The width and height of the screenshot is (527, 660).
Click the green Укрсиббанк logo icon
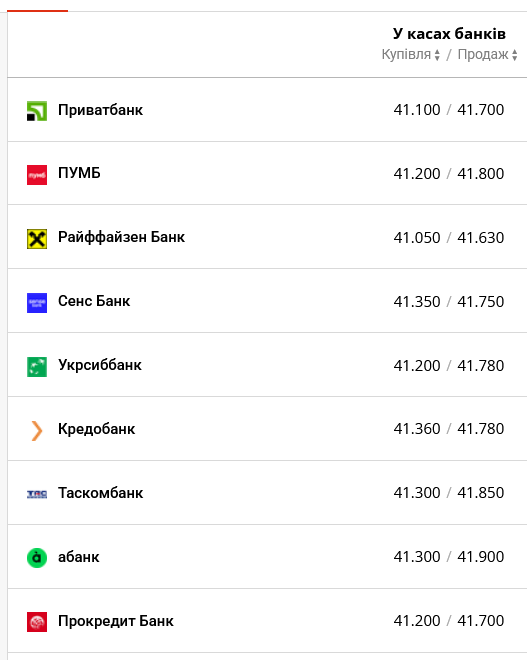(37, 367)
